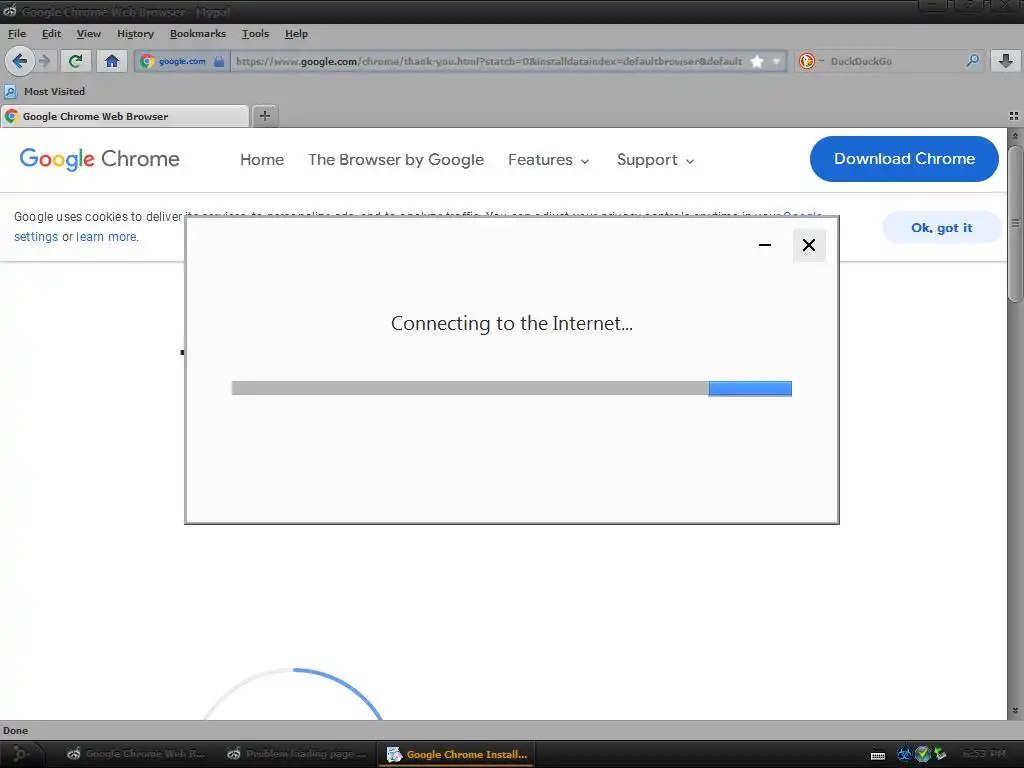Switch to Google Chrome Installer taskbar item

point(456,754)
